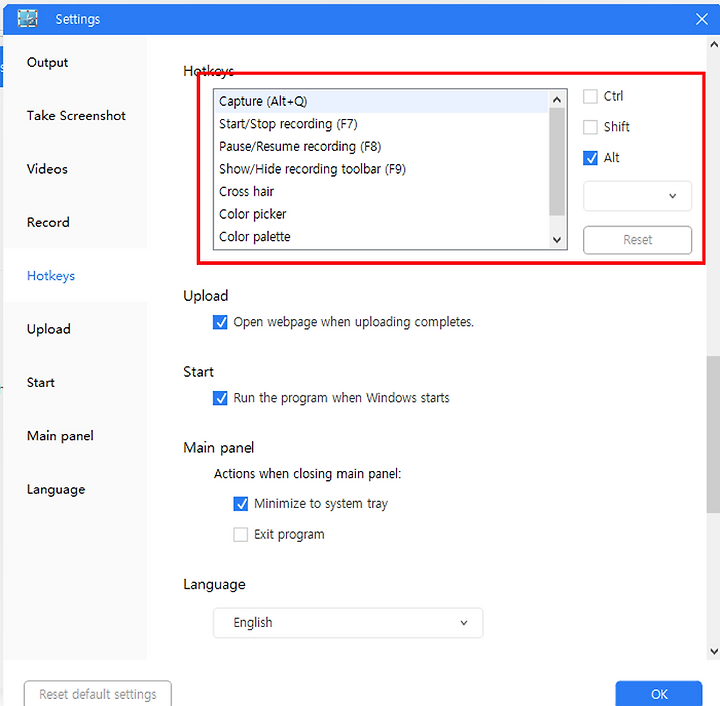This screenshot has width=720, height=706.
Task: Select the Color picker hotkey entry
Action: point(381,214)
